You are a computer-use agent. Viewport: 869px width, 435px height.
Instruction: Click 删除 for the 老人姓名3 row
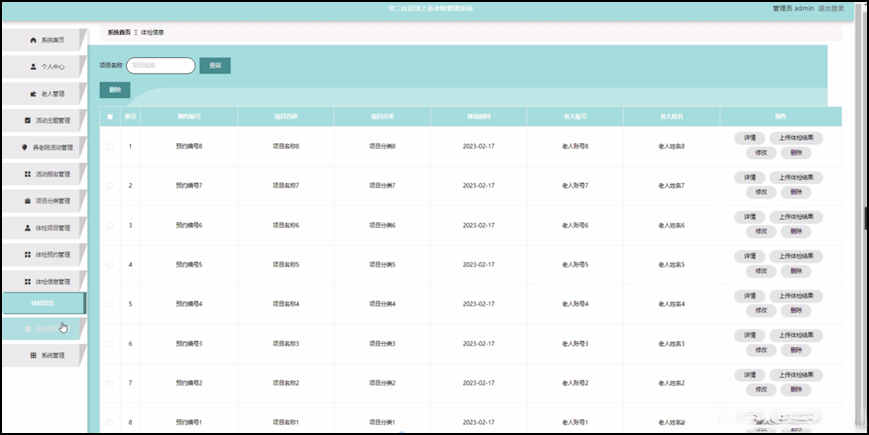click(796, 350)
